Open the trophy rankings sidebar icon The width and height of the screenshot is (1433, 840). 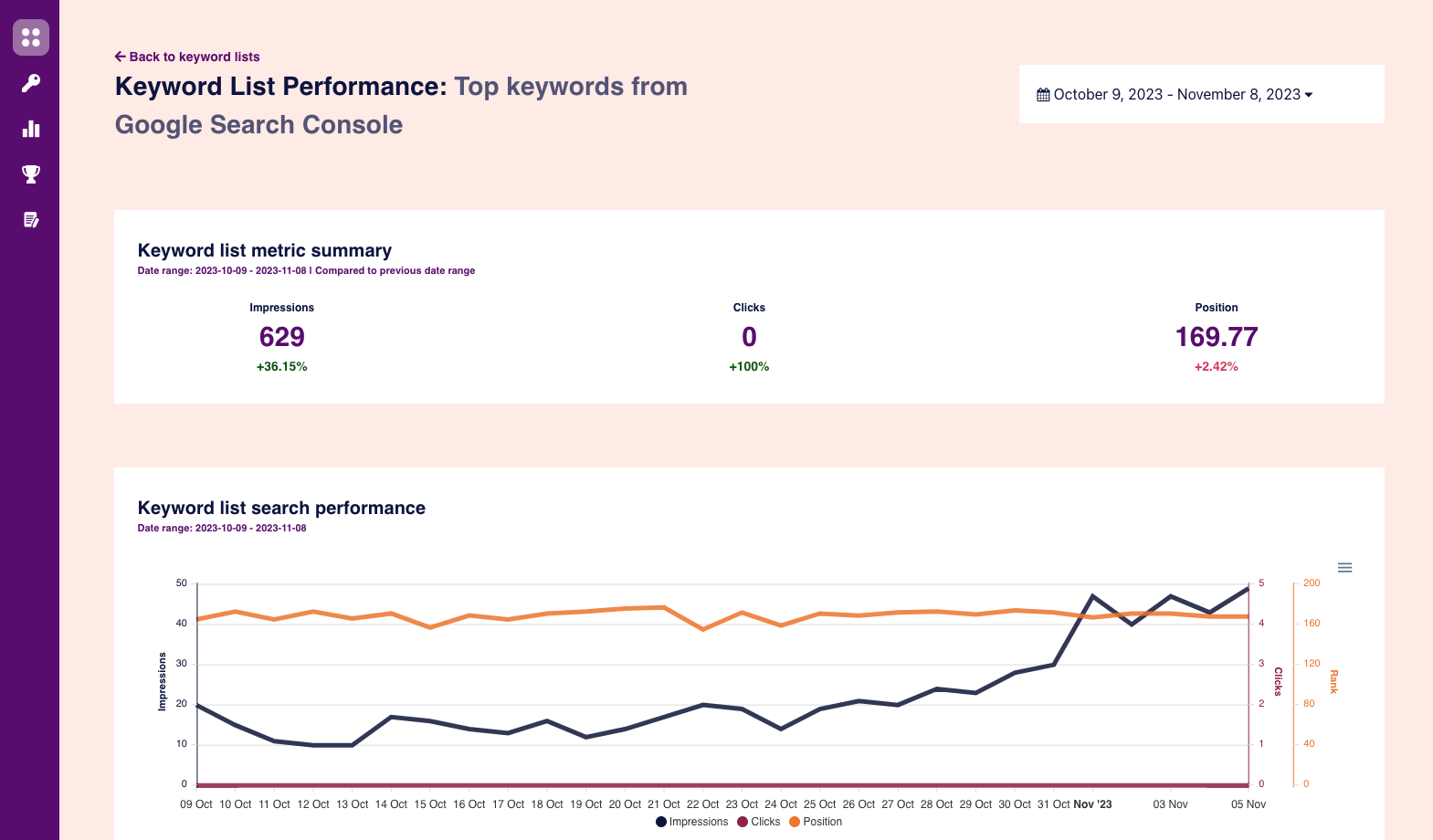click(30, 173)
